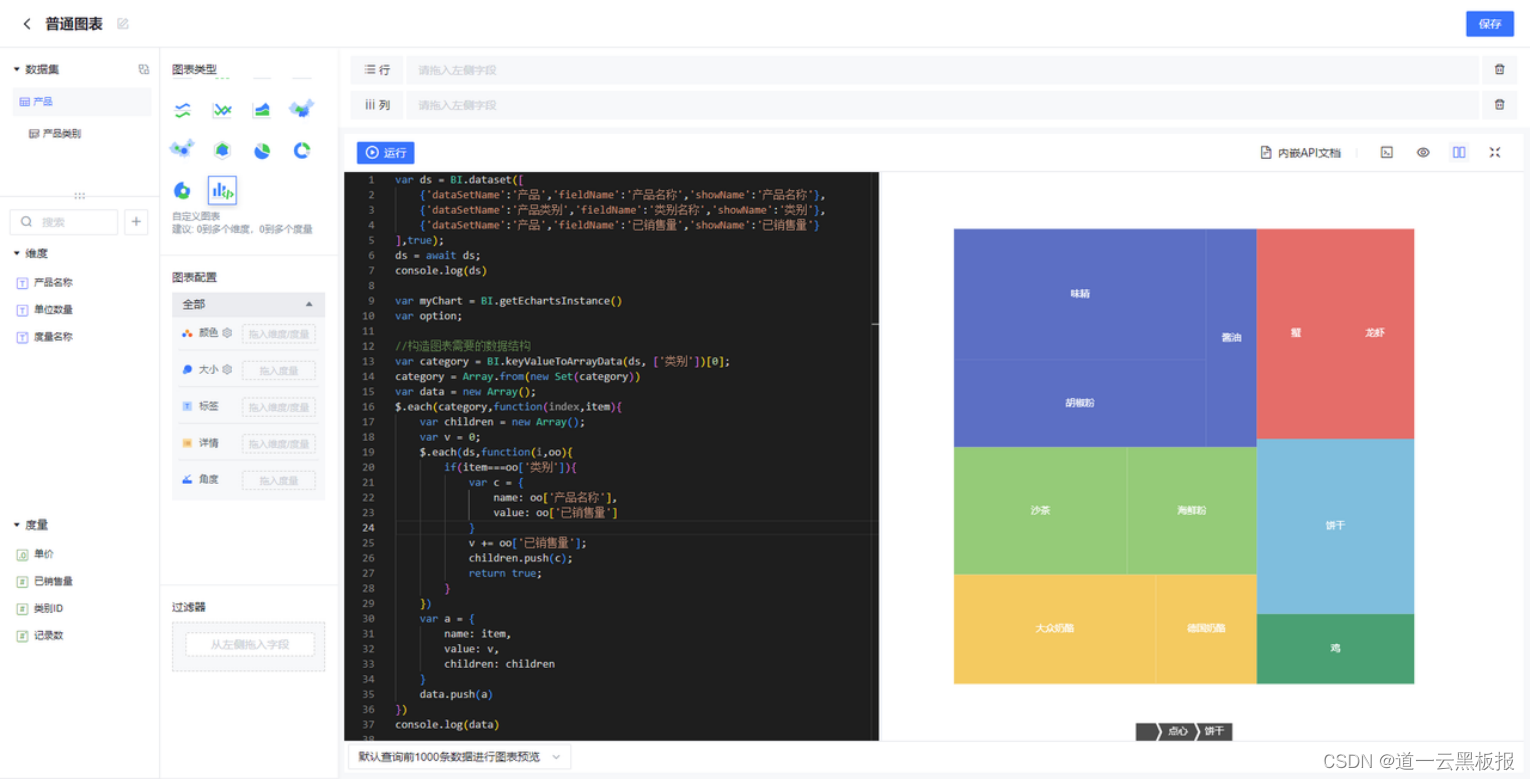Click the 详情 drop zone field
Viewport: 1530px width, 780px height.
click(279, 443)
